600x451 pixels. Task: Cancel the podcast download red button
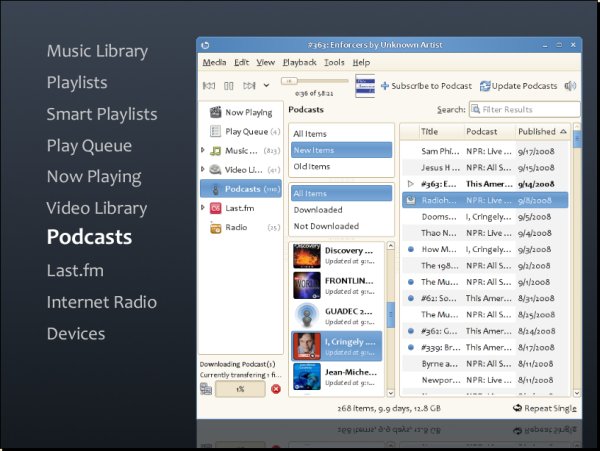[276, 389]
